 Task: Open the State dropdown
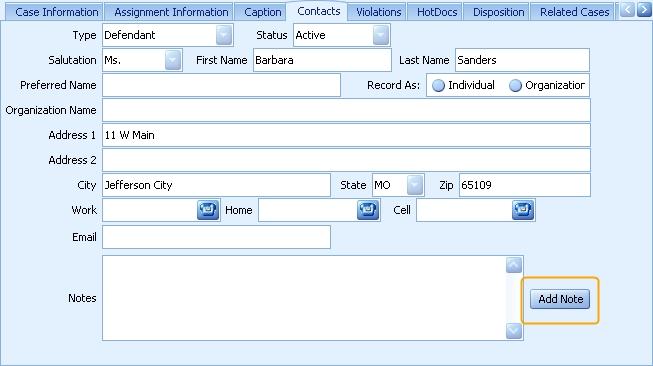click(415, 185)
